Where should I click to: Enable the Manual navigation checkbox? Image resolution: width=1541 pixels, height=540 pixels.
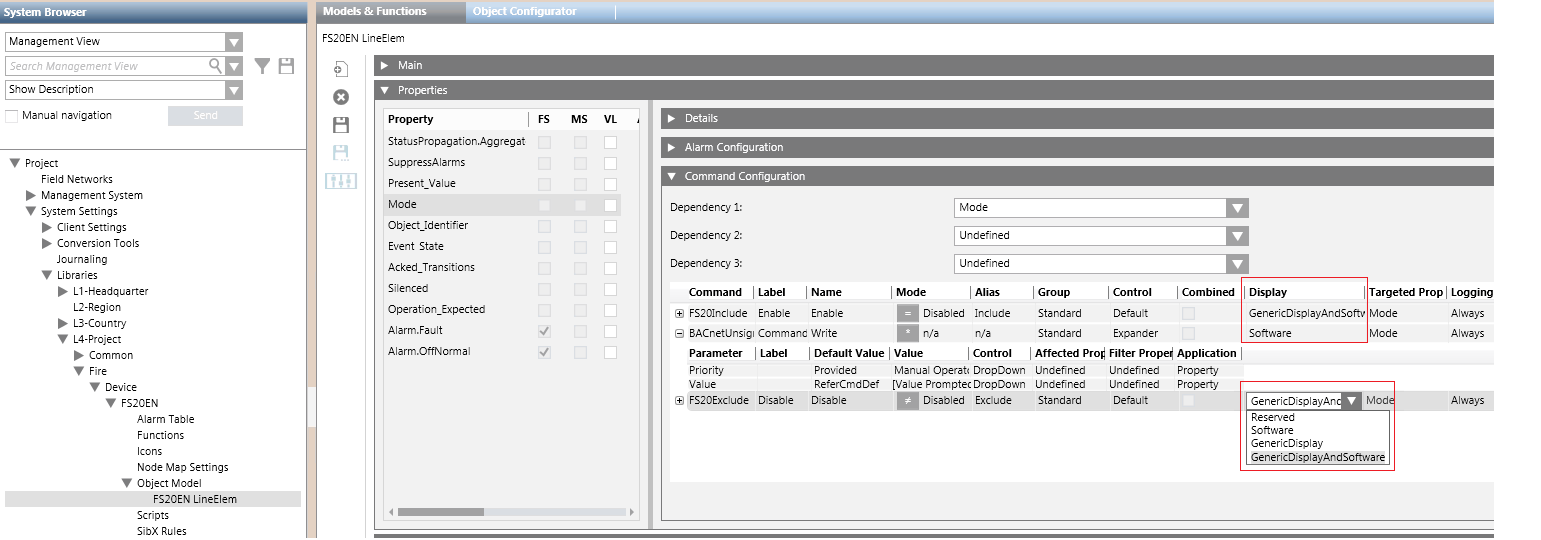(x=12, y=116)
